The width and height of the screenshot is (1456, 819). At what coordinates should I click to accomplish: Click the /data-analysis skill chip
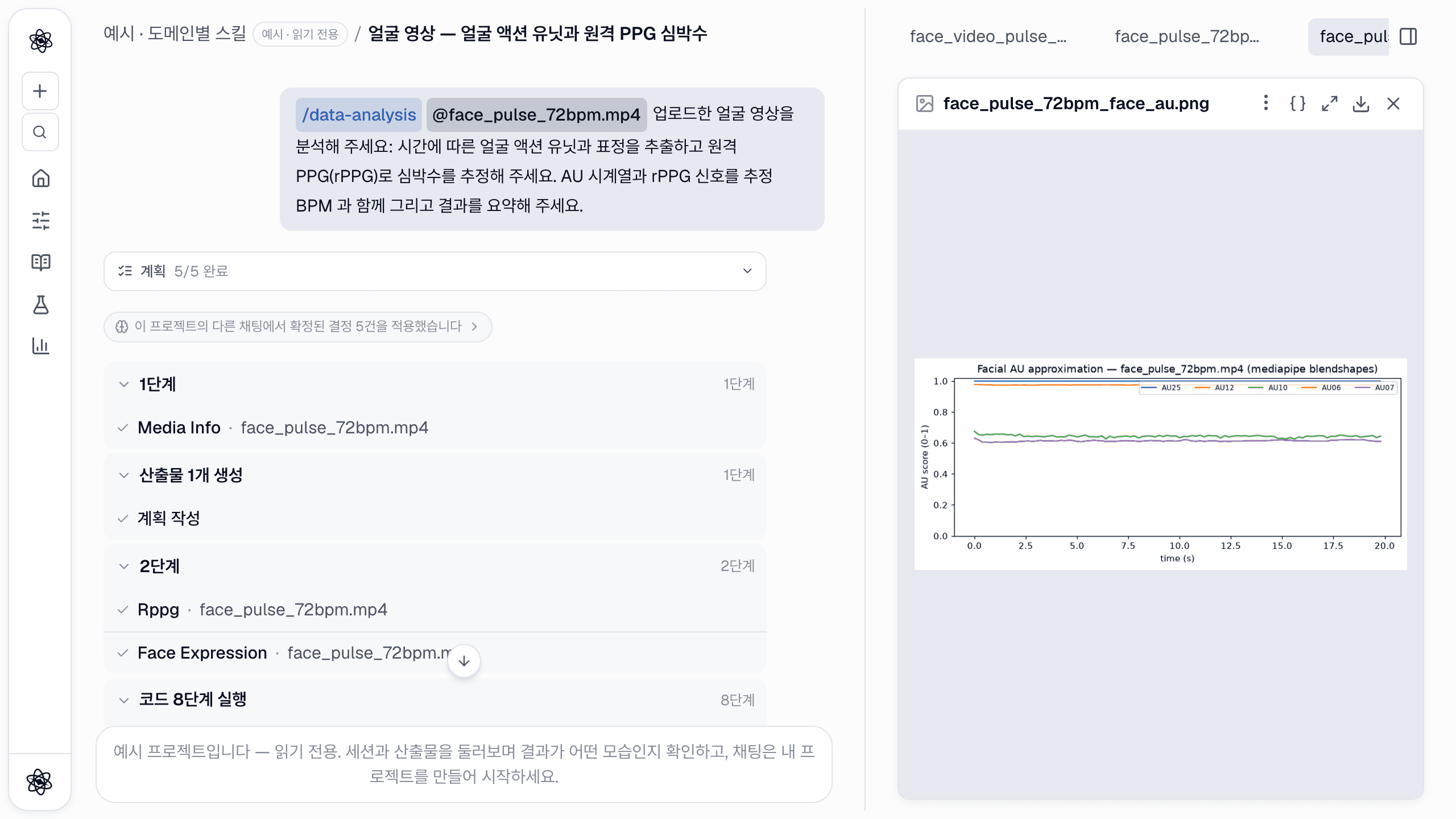(359, 115)
